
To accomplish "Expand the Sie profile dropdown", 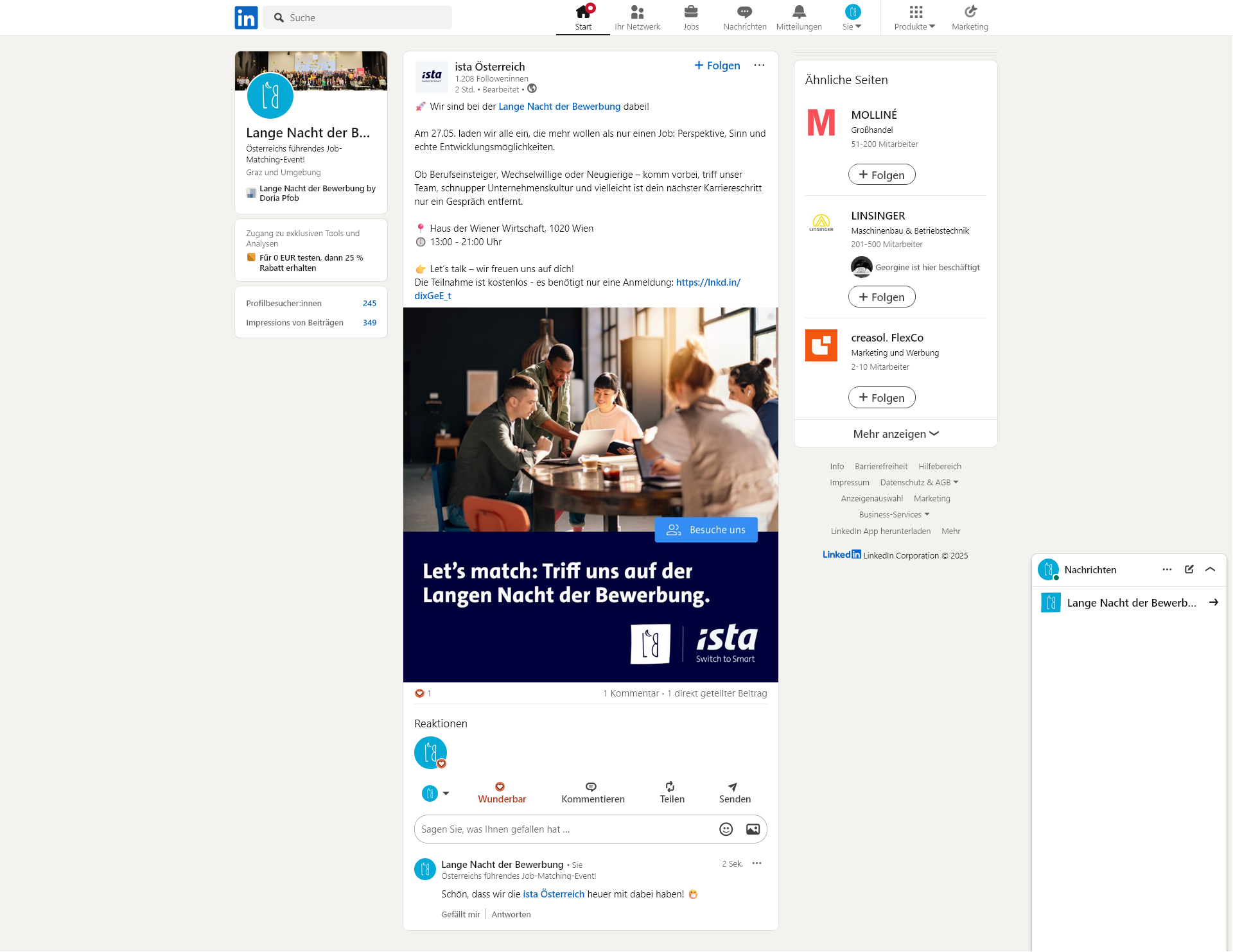I will point(852,18).
